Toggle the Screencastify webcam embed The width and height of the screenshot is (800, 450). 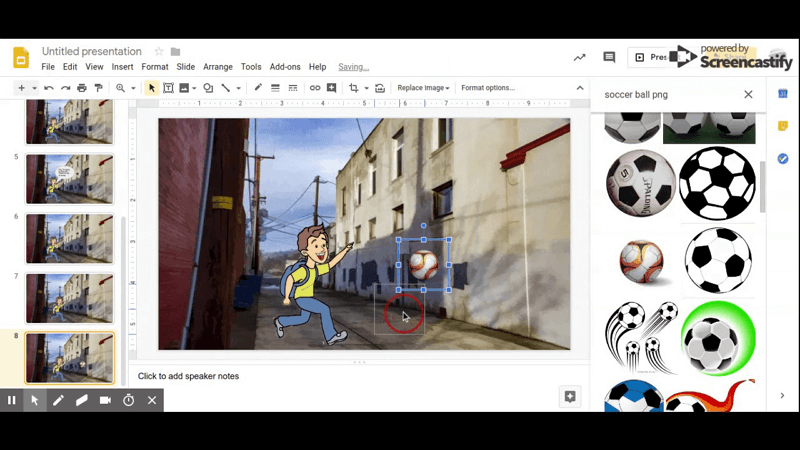[x=105, y=401]
